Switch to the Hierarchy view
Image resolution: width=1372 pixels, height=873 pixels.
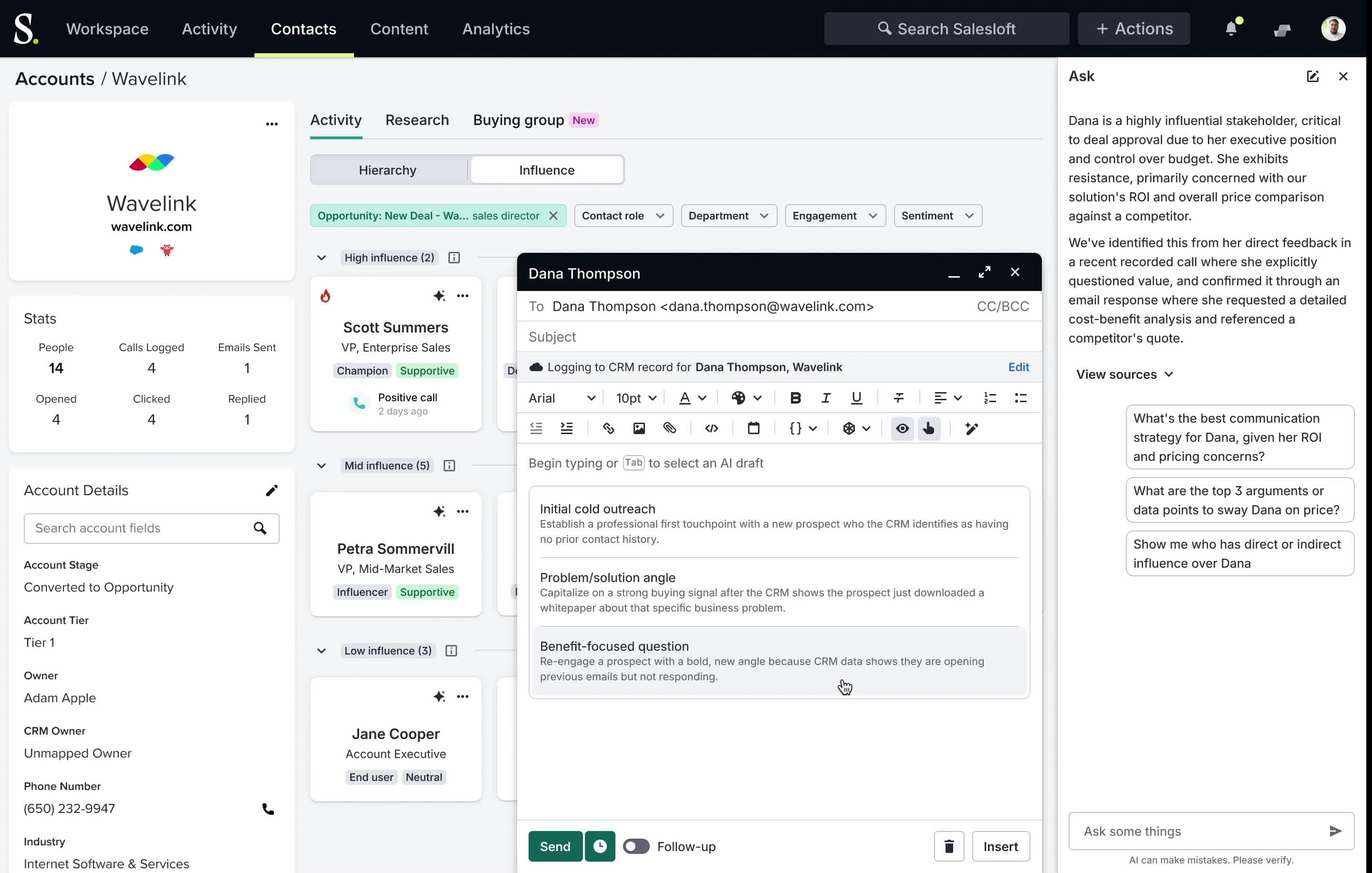point(387,170)
